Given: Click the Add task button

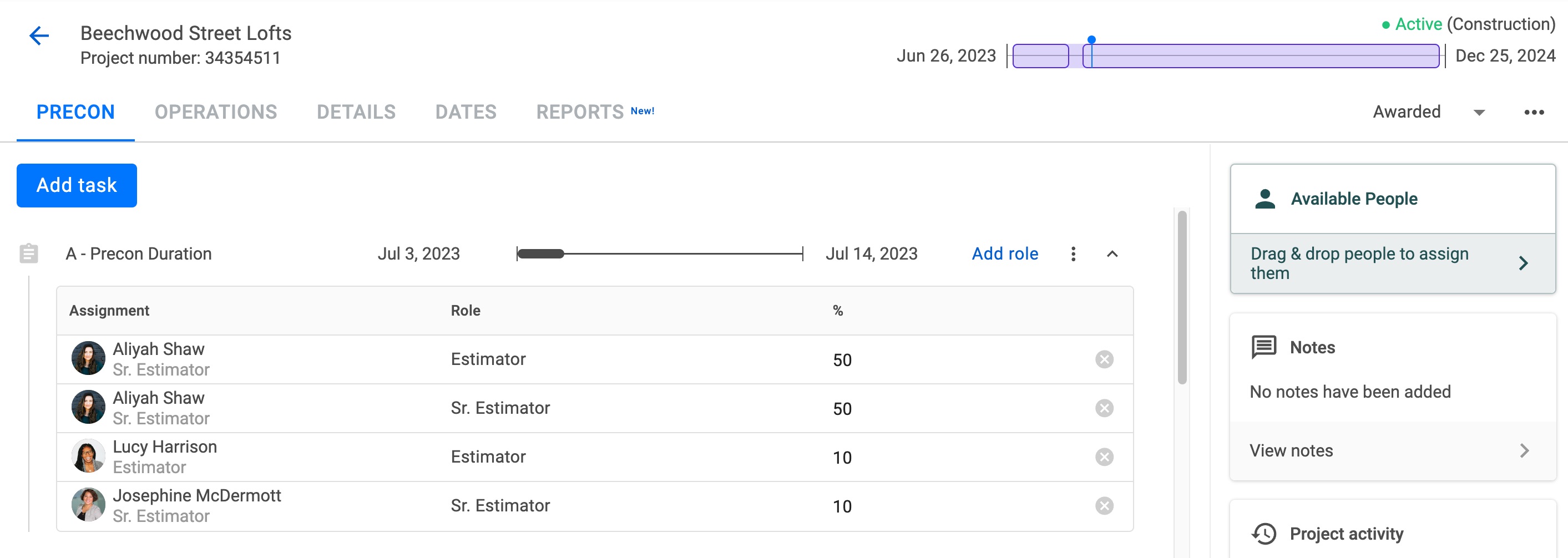Looking at the screenshot, I should pyautogui.click(x=76, y=185).
